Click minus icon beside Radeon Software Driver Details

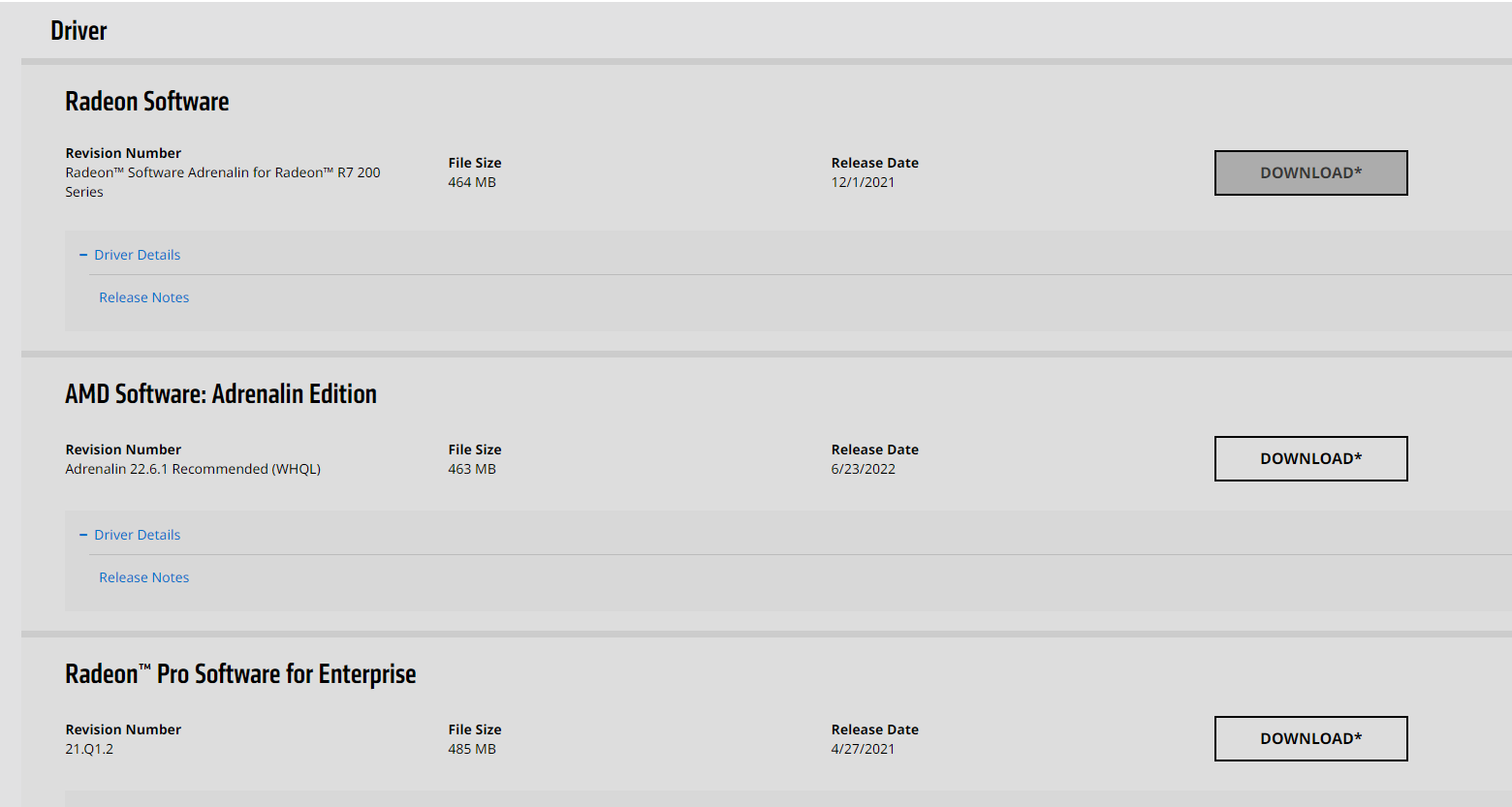(83, 255)
